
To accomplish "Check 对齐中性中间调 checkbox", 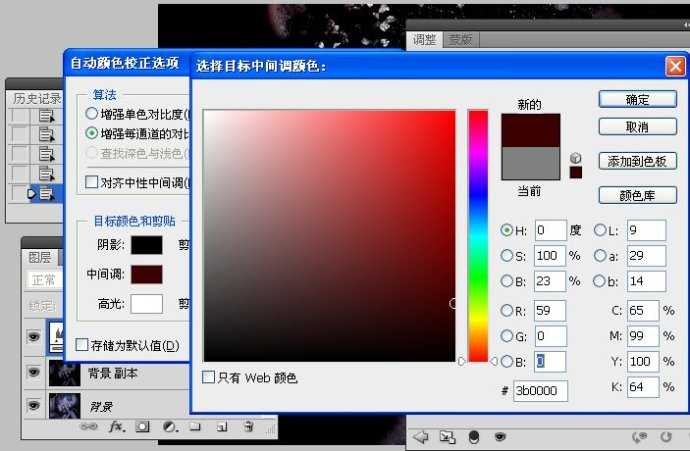I will (x=92, y=182).
